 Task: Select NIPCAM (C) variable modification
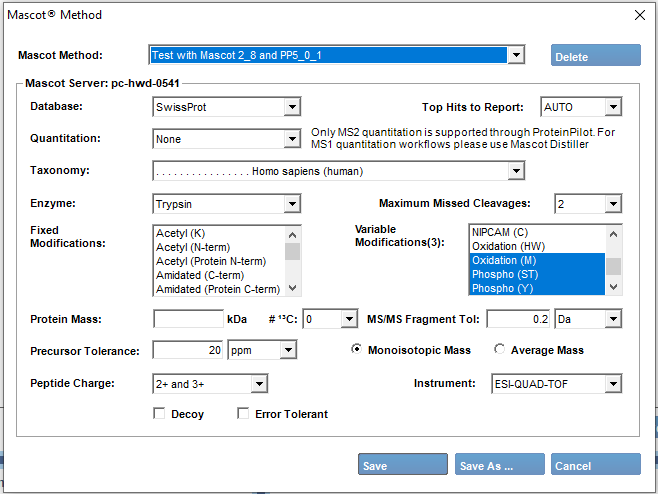[537, 232]
